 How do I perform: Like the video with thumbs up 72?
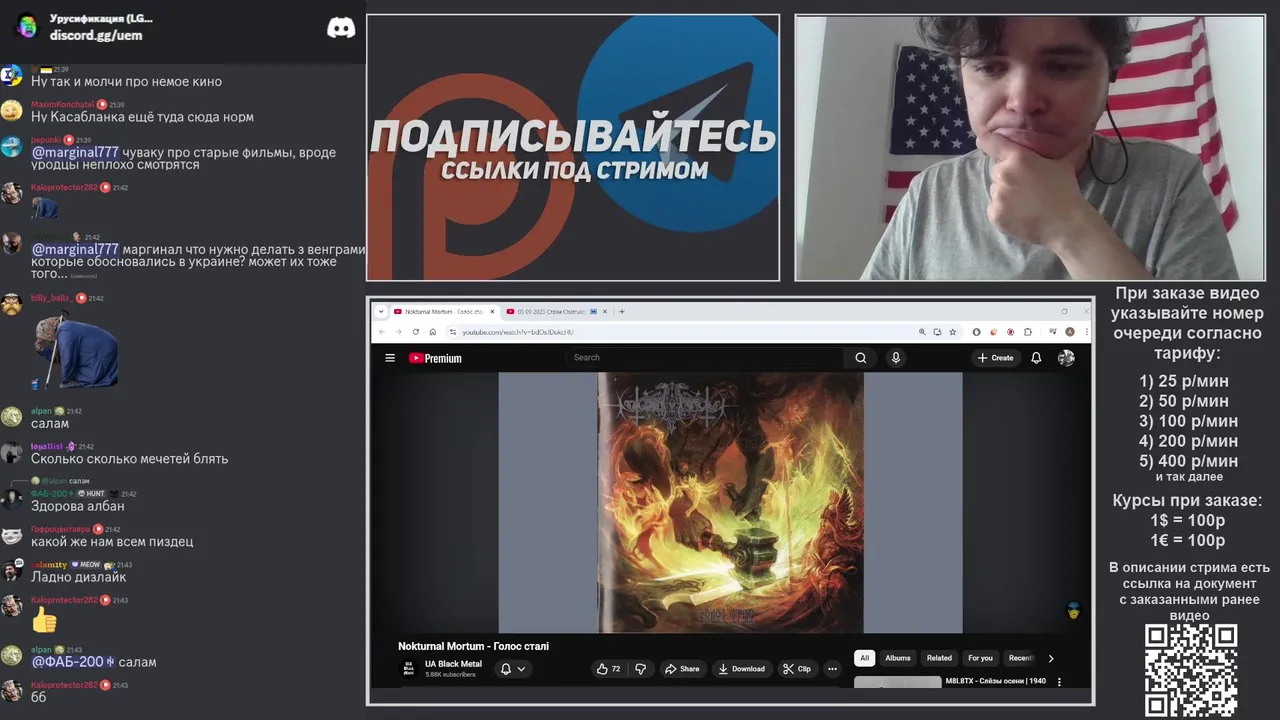608,669
